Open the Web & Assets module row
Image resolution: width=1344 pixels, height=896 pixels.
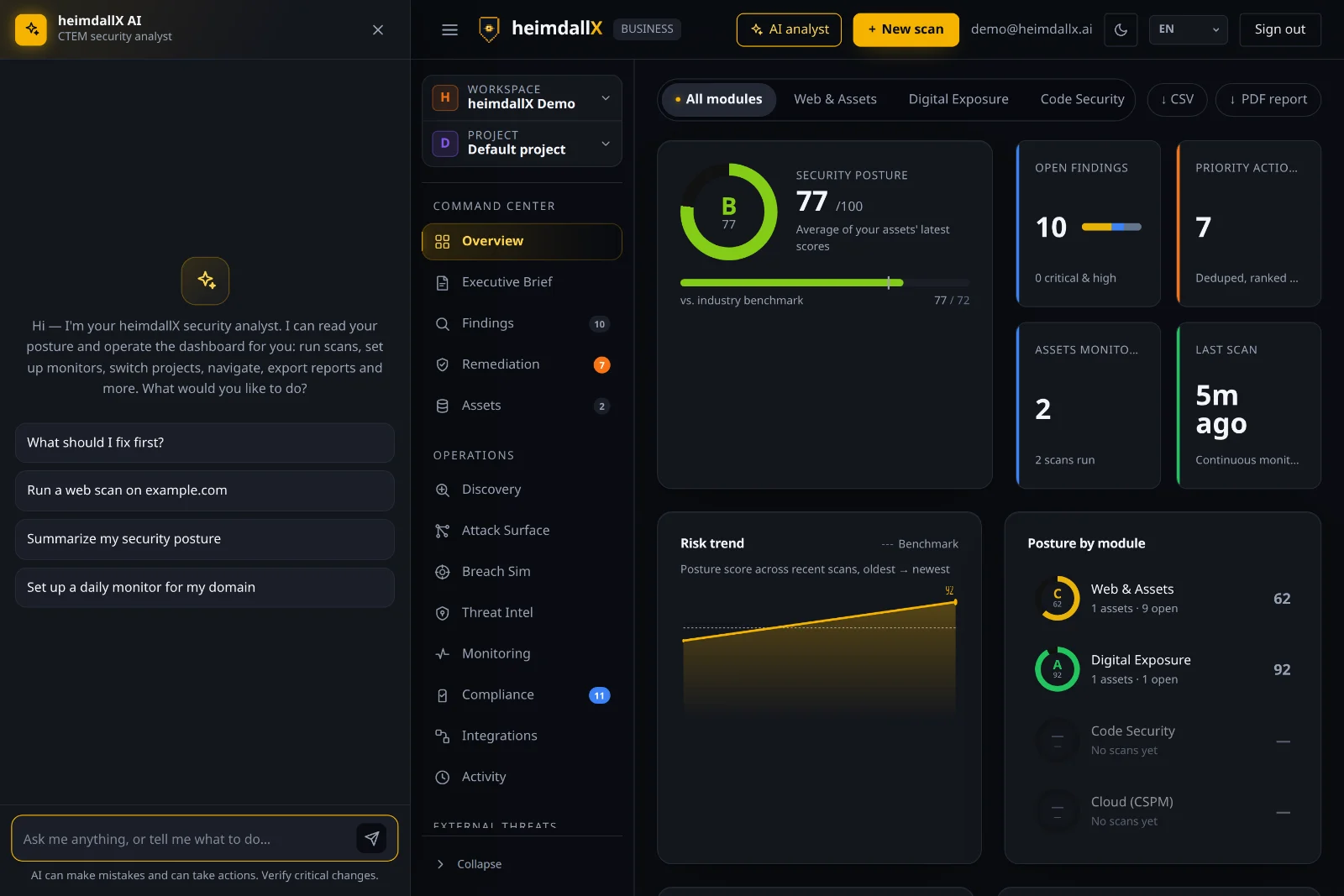(1163, 599)
